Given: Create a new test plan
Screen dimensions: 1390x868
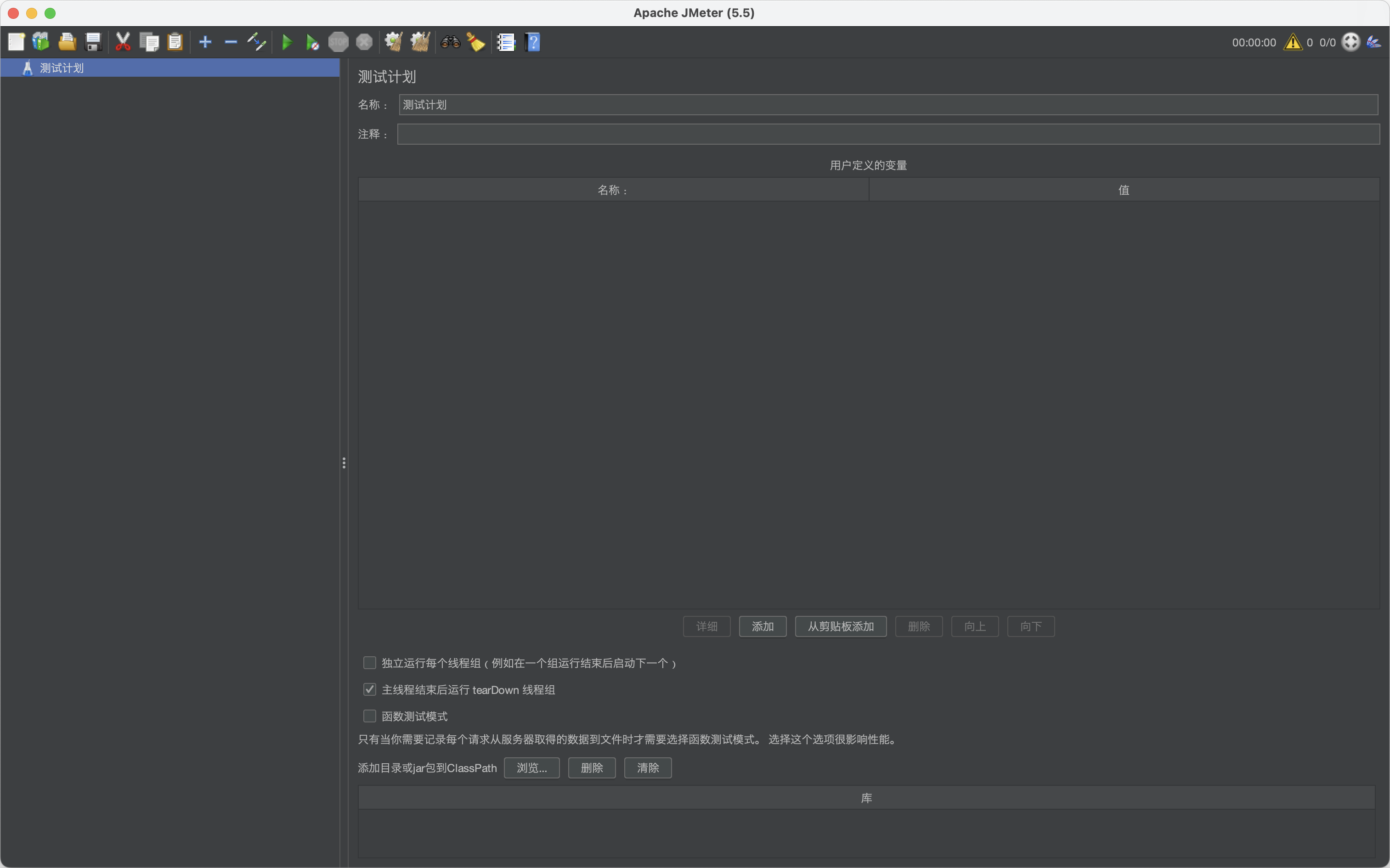Looking at the screenshot, I should tap(16, 41).
